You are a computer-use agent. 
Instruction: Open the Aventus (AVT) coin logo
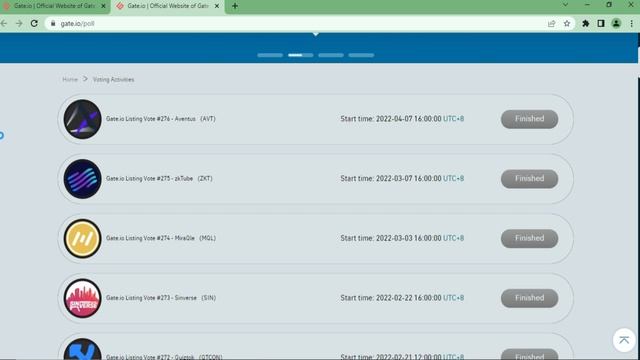[x=82, y=119]
